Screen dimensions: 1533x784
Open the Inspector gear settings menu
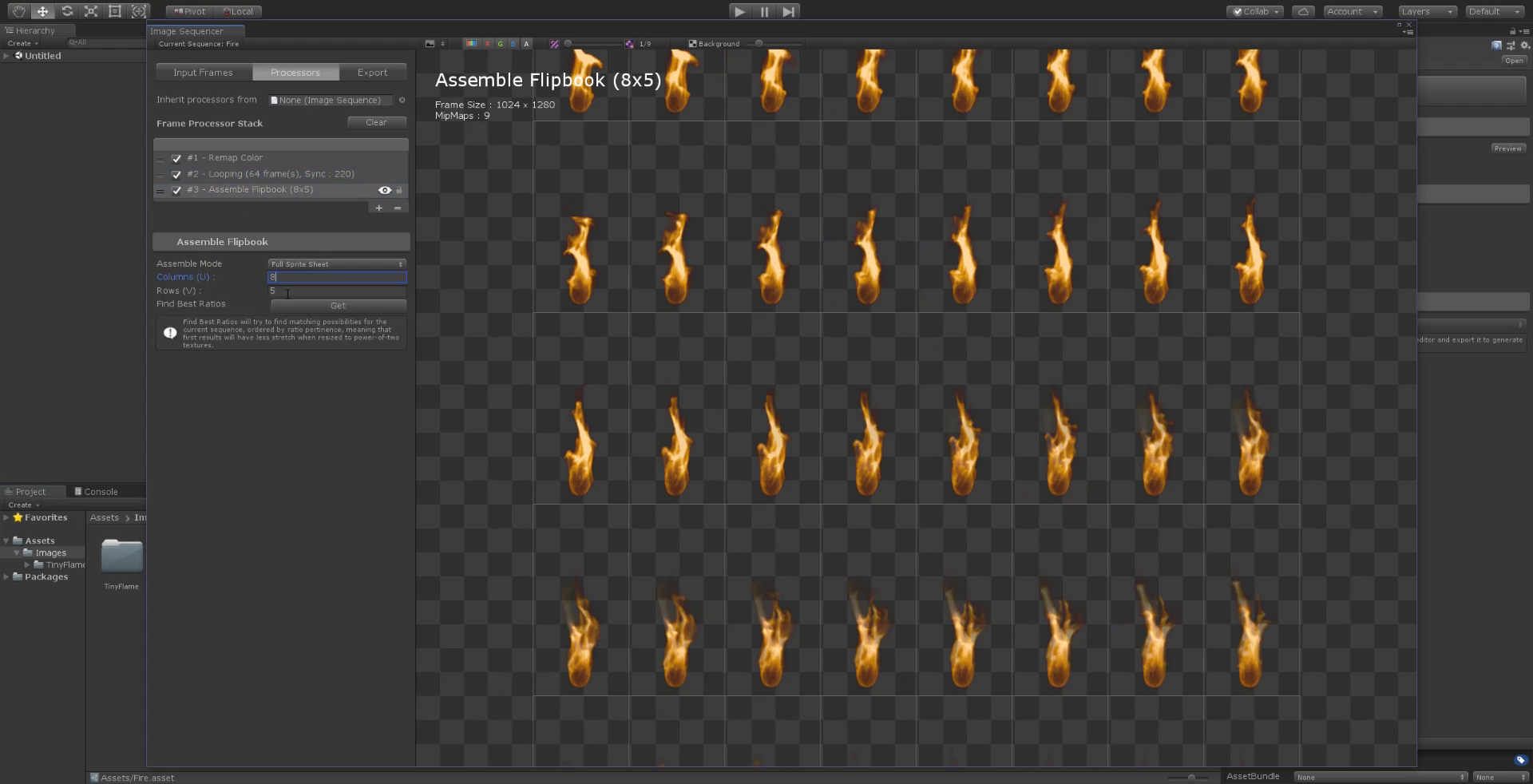(x=1525, y=46)
